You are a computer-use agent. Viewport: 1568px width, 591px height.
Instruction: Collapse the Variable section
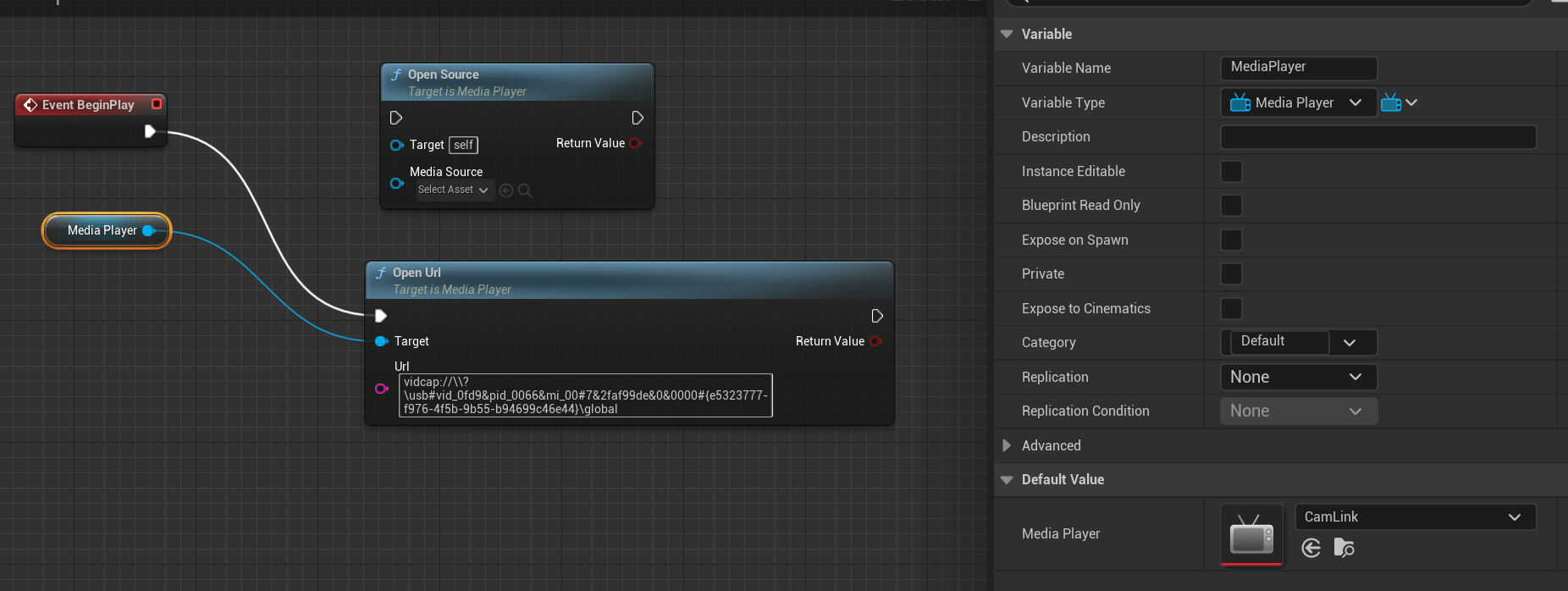pyautogui.click(x=1007, y=34)
